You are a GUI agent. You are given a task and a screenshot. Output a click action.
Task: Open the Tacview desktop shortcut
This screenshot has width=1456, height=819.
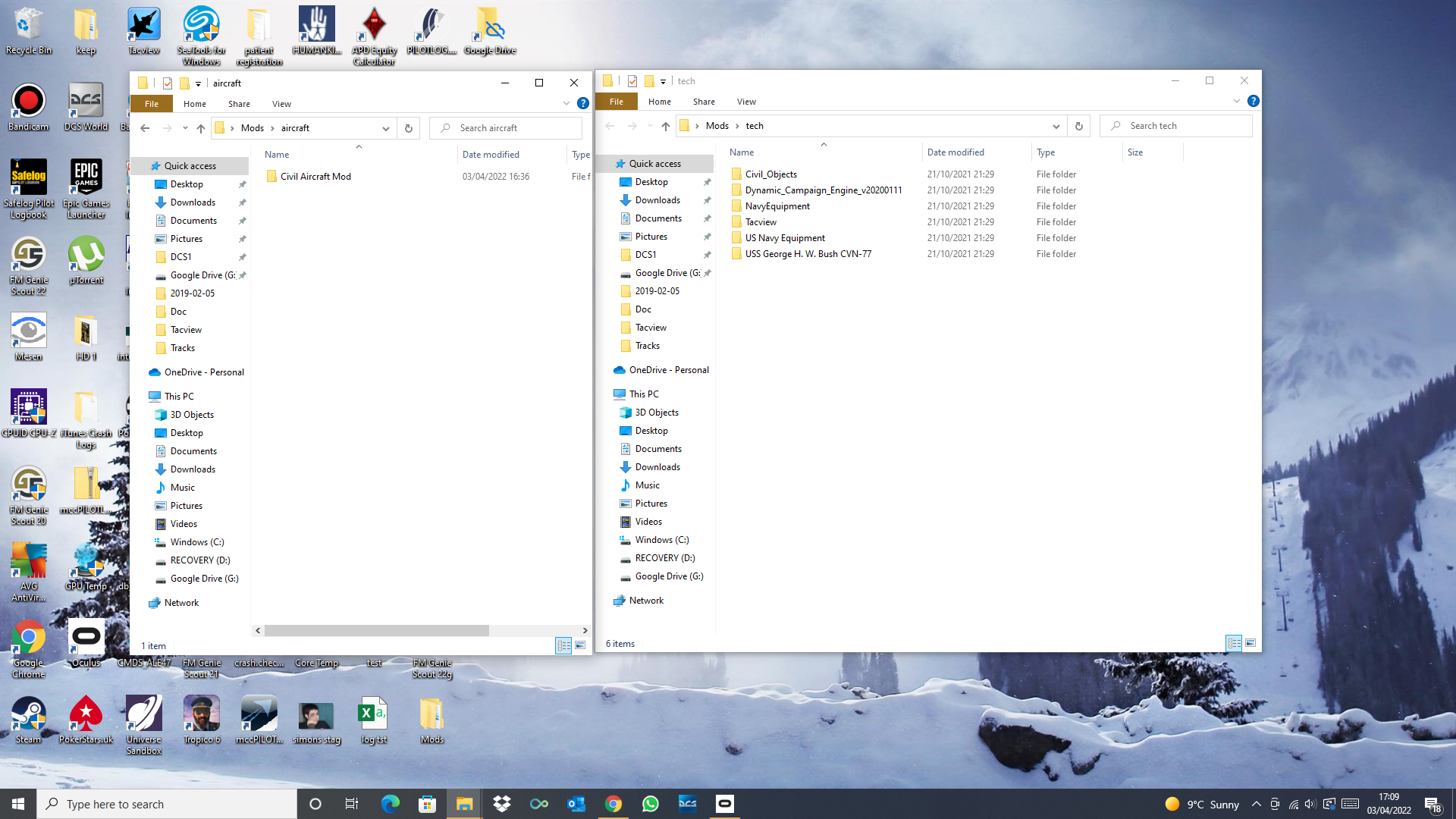click(x=143, y=32)
